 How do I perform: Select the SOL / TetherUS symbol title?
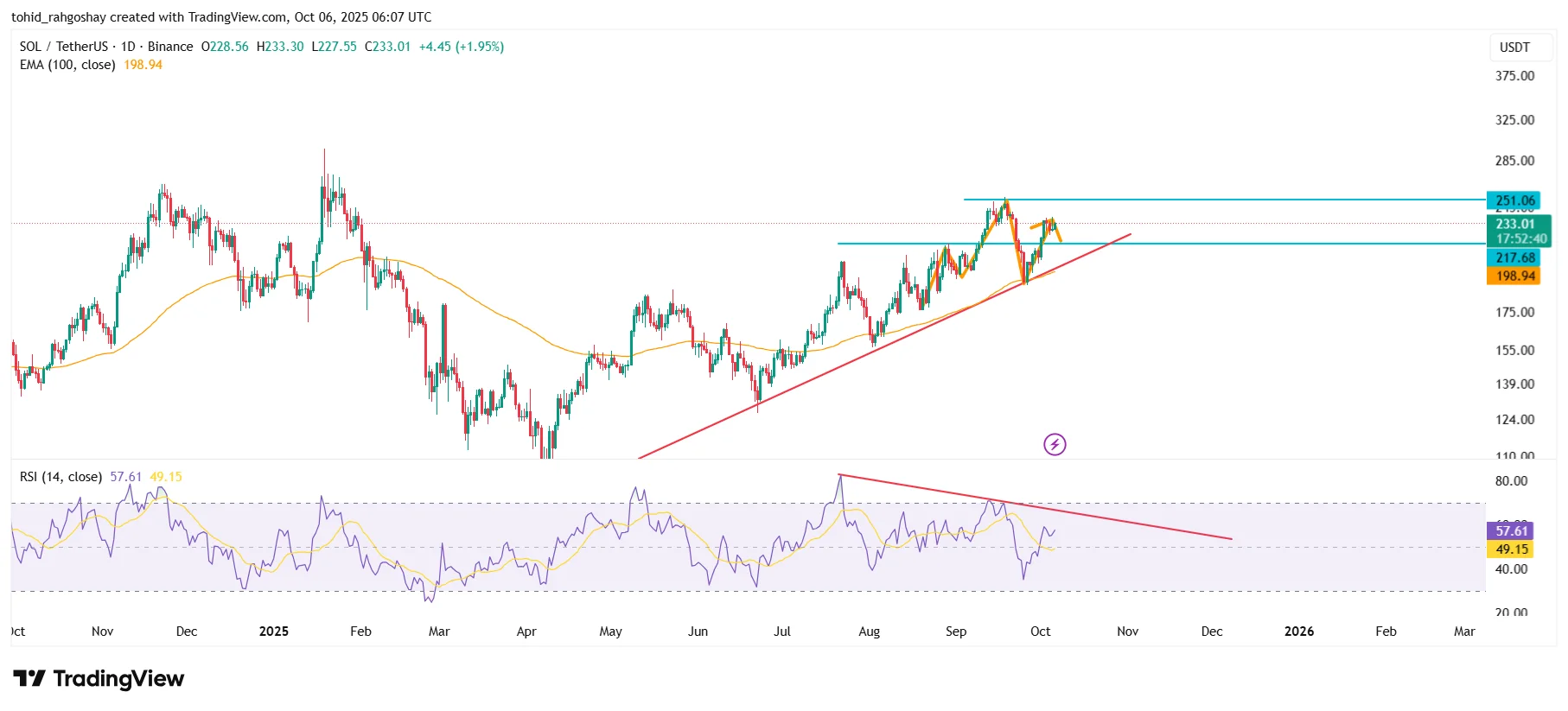(x=64, y=47)
